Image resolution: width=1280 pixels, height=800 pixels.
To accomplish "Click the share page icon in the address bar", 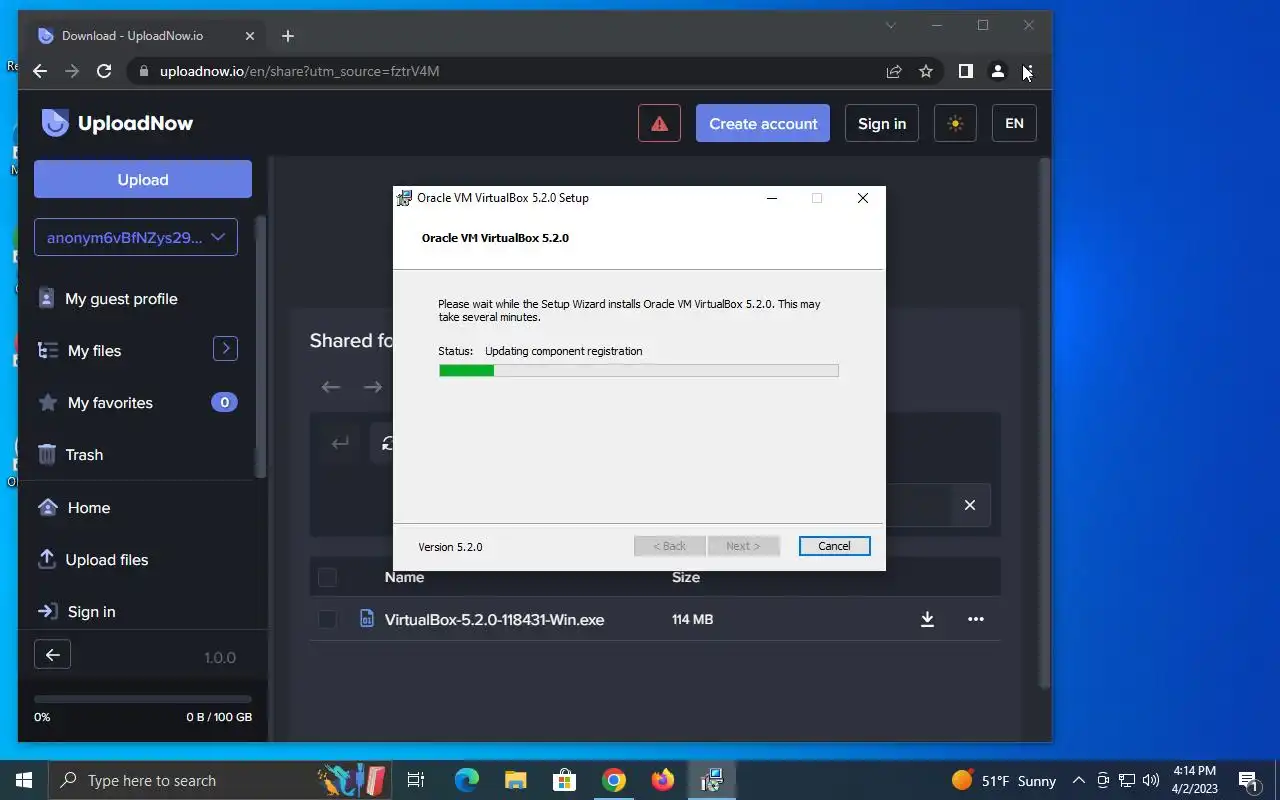I will point(894,71).
